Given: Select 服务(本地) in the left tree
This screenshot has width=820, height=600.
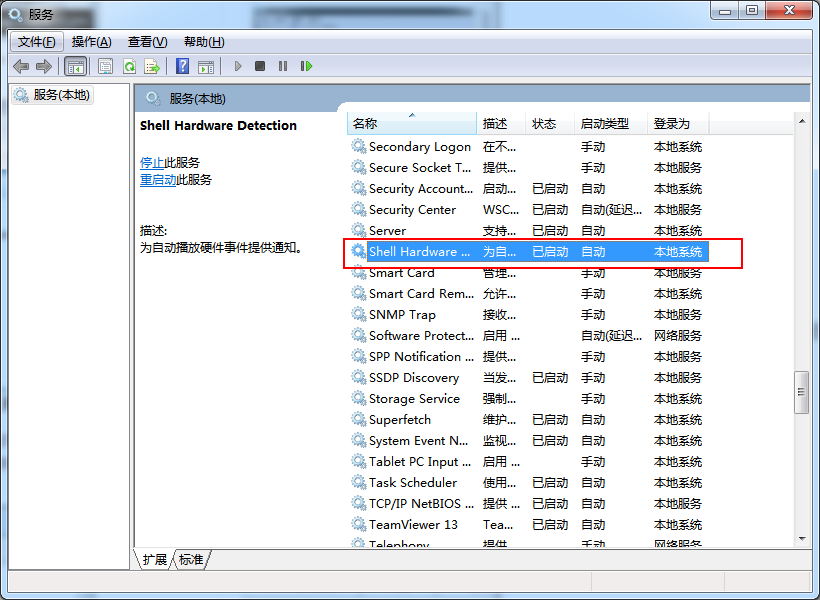Looking at the screenshot, I should click(x=61, y=95).
